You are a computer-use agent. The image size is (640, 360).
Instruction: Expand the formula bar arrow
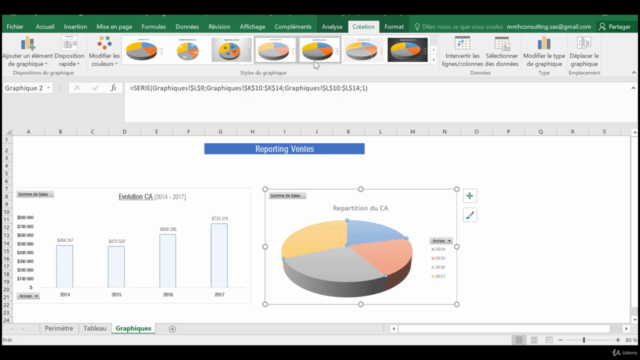point(633,88)
